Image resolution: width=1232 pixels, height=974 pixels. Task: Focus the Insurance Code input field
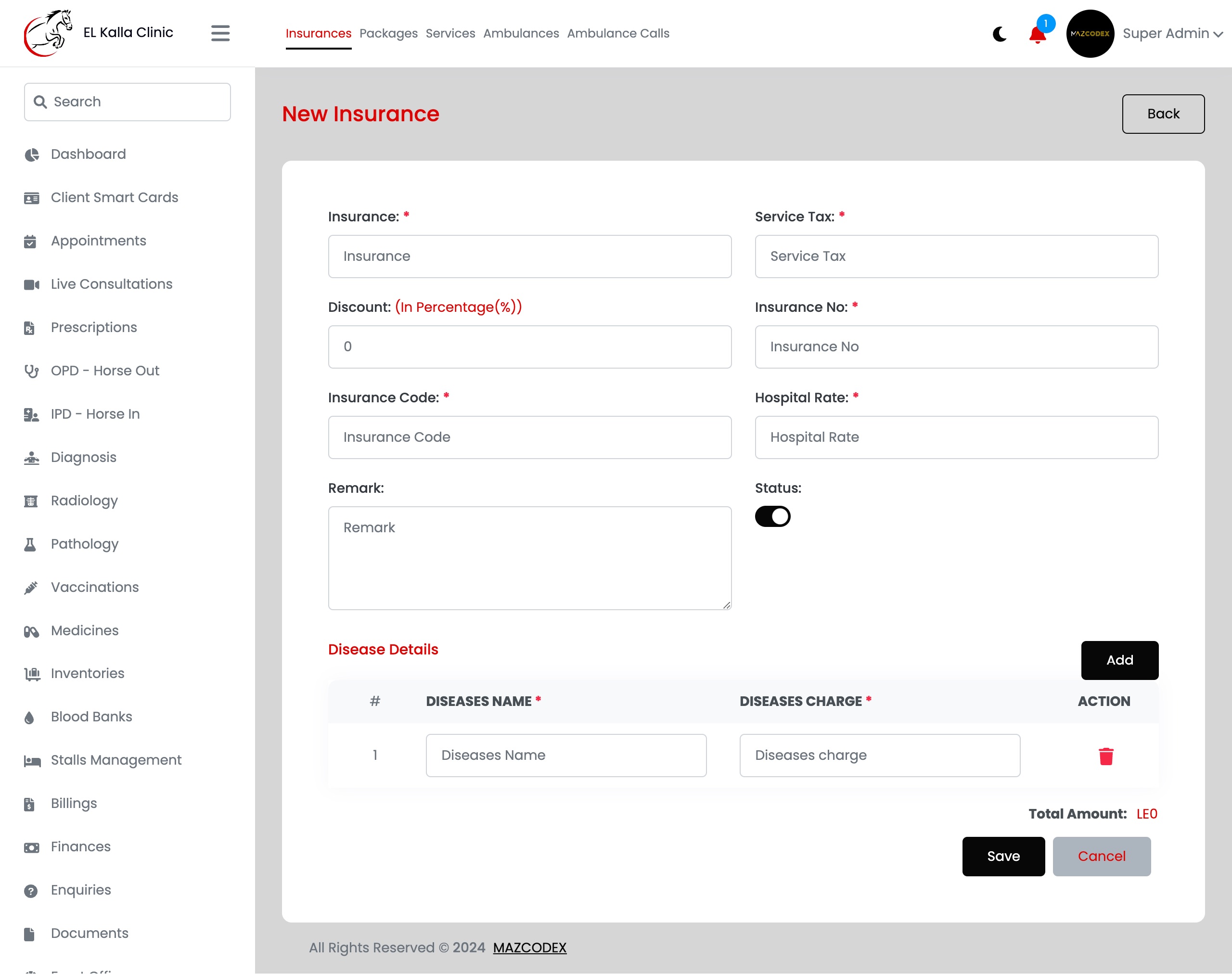[529, 437]
